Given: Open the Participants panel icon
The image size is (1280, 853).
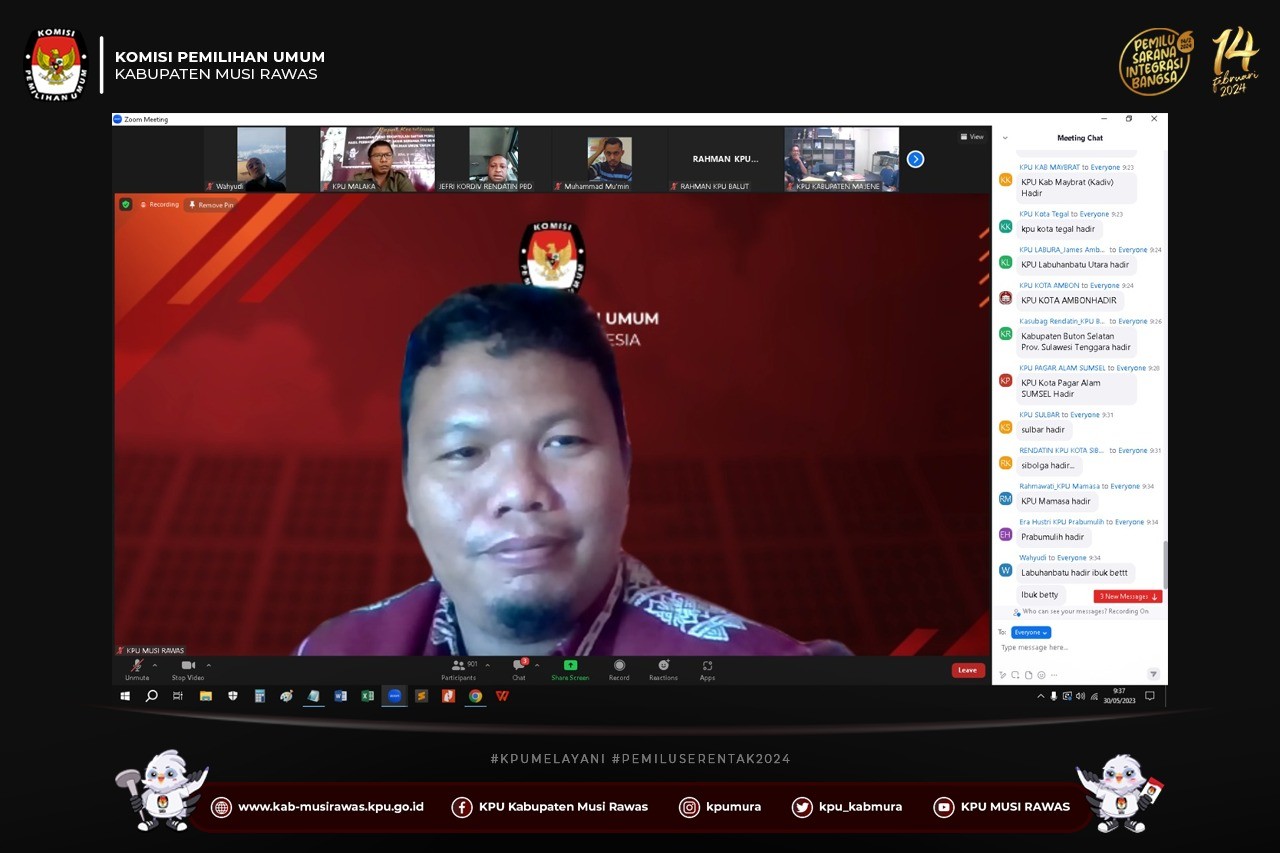Looking at the screenshot, I should coord(459,665).
